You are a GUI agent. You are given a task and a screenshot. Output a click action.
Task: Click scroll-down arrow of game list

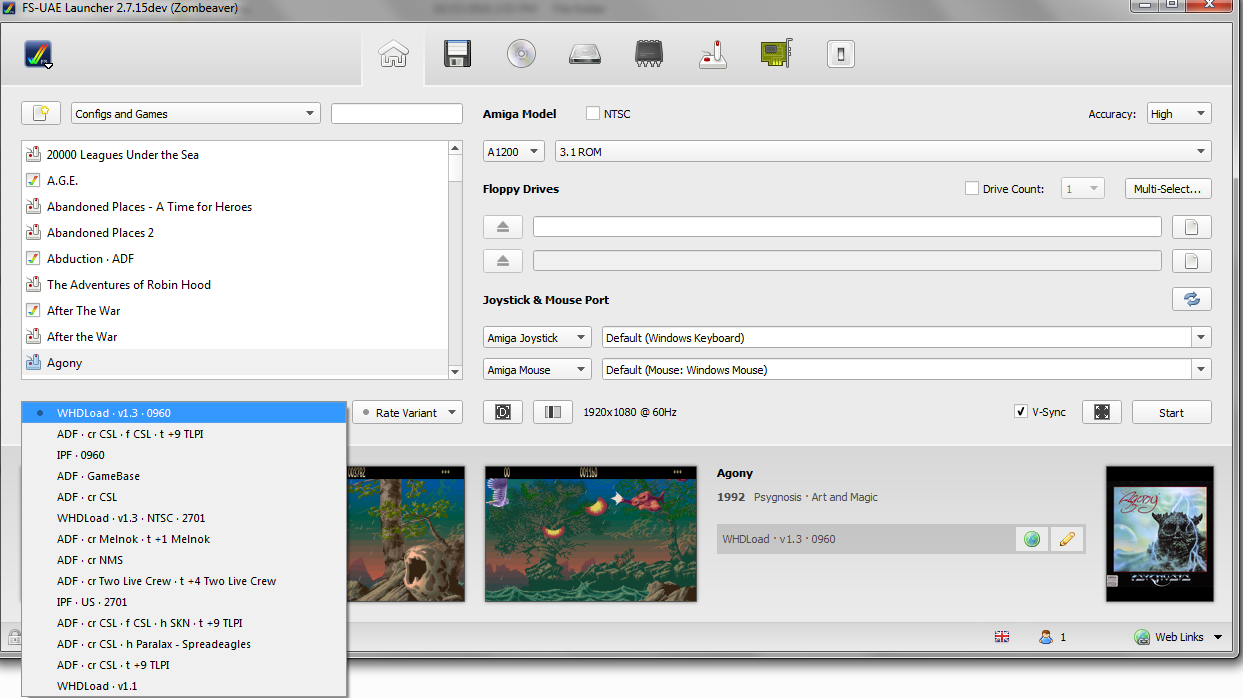coord(456,372)
